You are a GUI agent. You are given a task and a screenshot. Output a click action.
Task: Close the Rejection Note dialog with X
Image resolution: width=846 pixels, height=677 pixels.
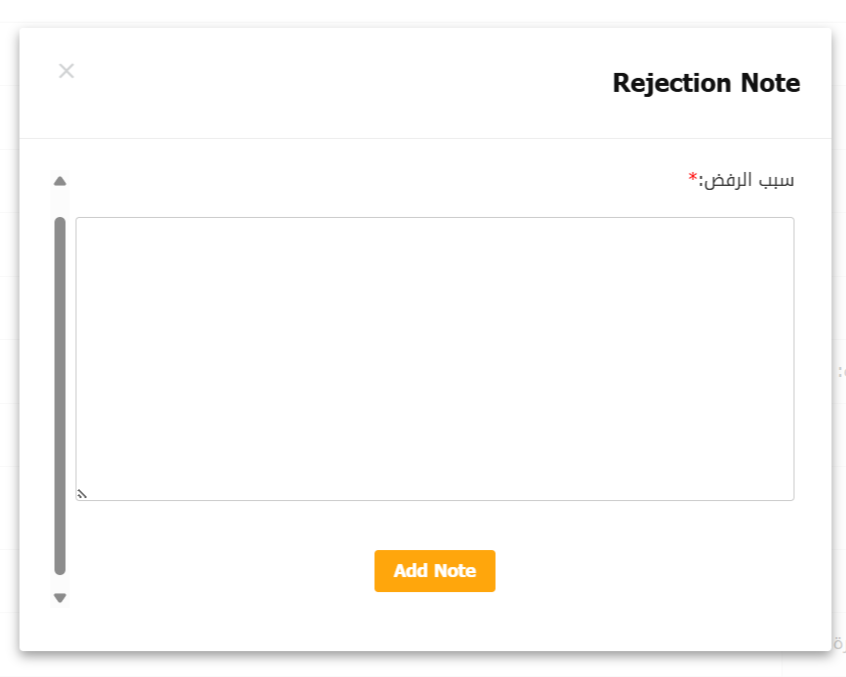pos(66,71)
